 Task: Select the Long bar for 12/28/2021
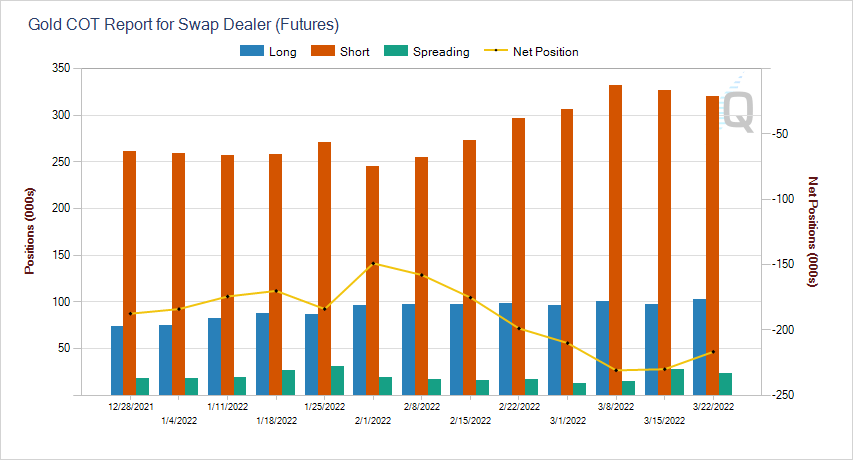tap(117, 360)
